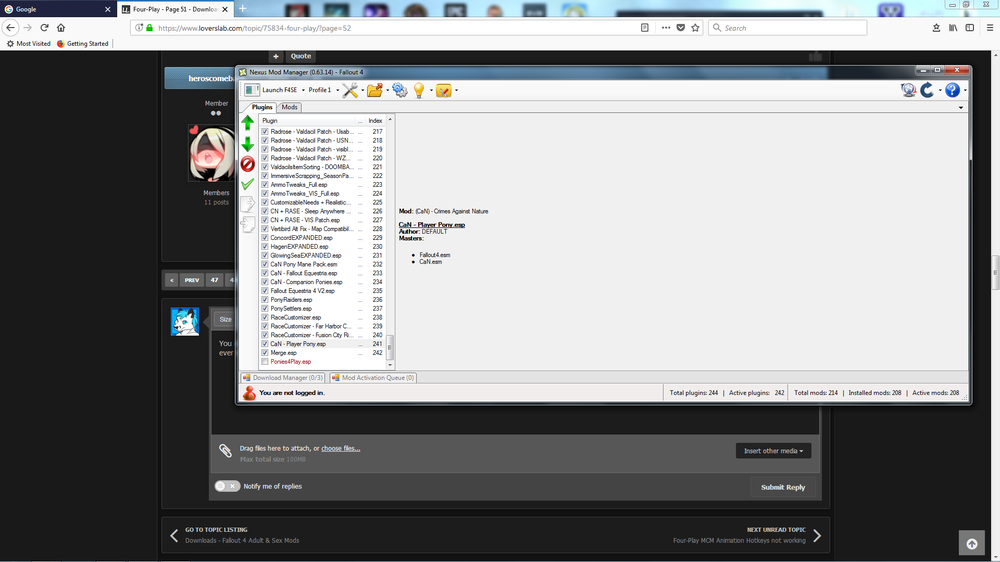
Task: Open the panel options arrow below the help icon
Action: click(x=961, y=108)
